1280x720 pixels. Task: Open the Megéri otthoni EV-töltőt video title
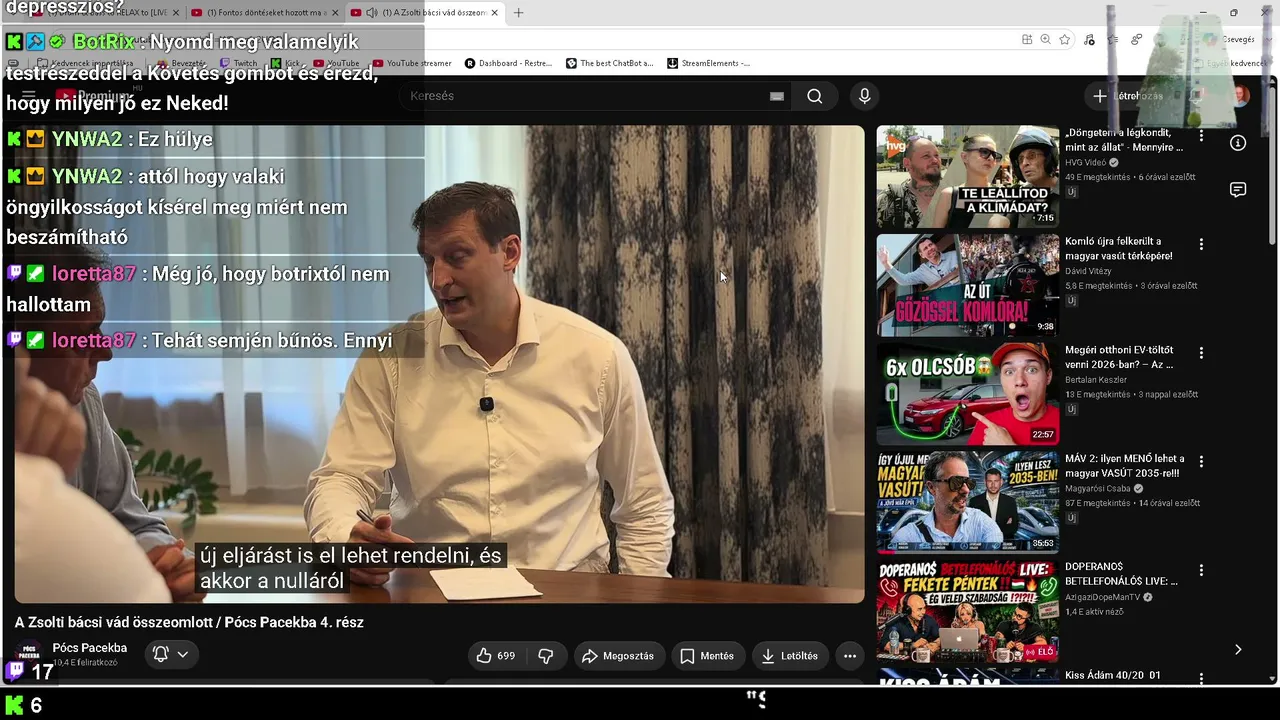point(1119,357)
